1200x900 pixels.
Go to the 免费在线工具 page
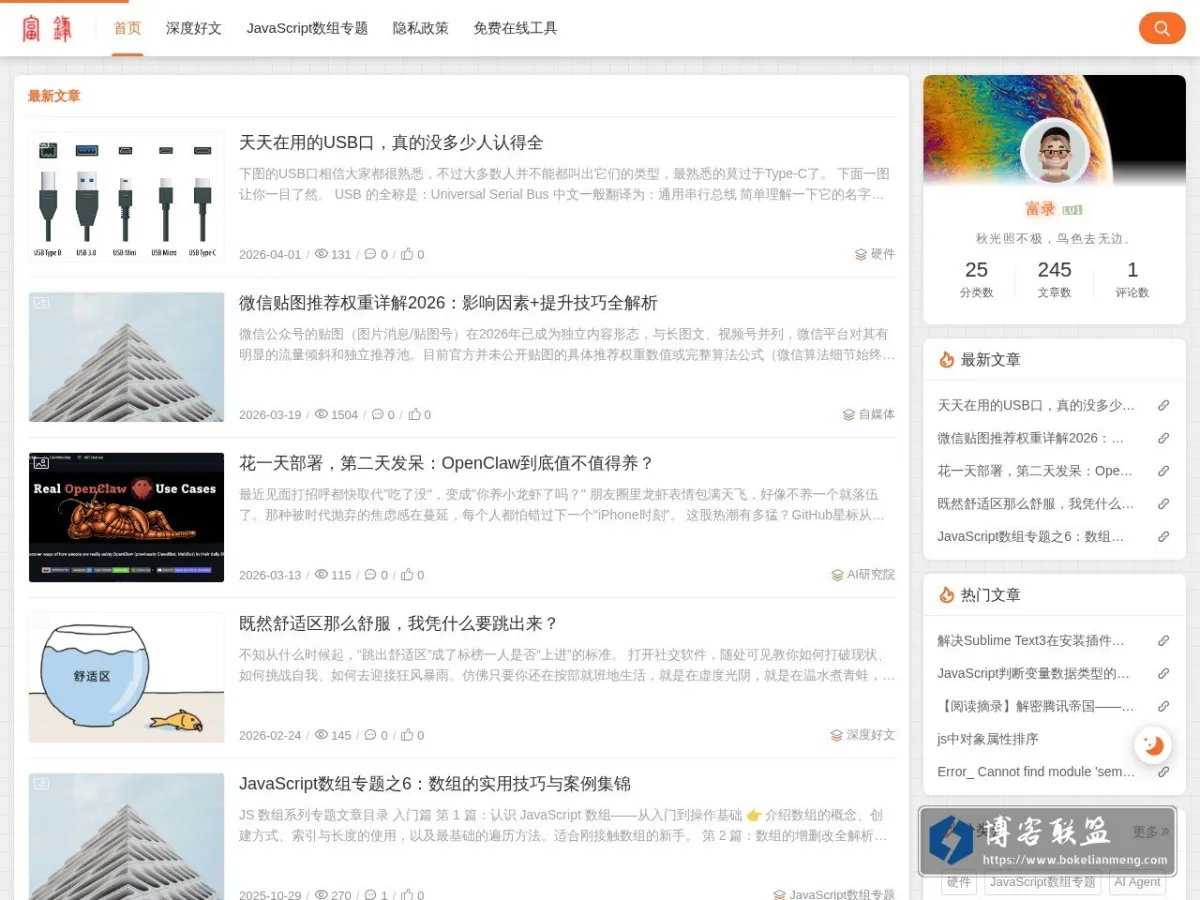coord(515,28)
